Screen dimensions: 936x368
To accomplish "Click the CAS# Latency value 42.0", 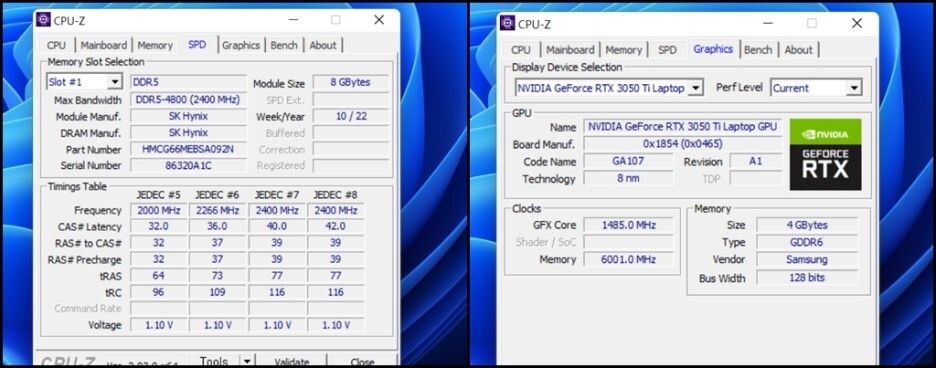I will pos(335,226).
